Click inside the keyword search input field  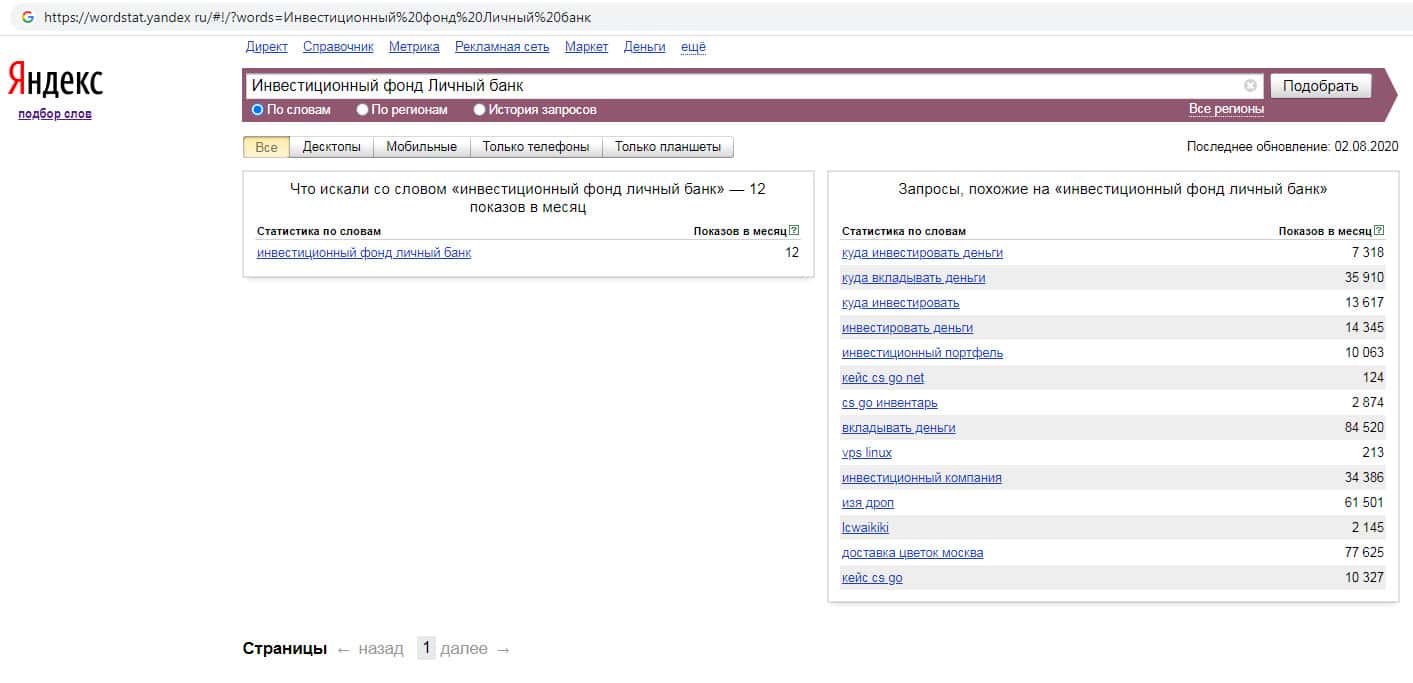coord(740,86)
